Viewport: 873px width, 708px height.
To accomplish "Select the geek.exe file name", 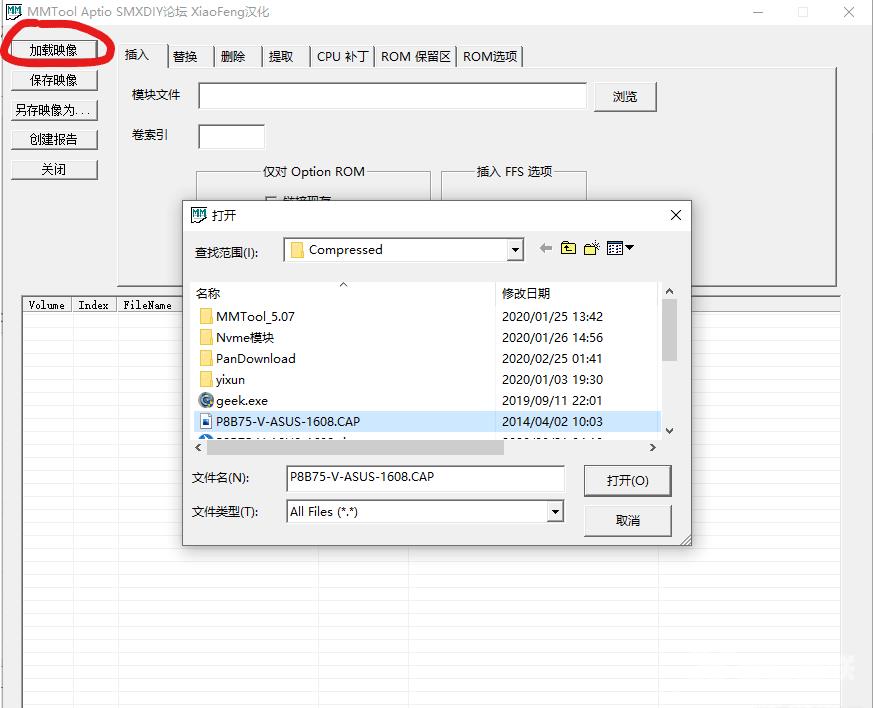I will click(x=242, y=401).
